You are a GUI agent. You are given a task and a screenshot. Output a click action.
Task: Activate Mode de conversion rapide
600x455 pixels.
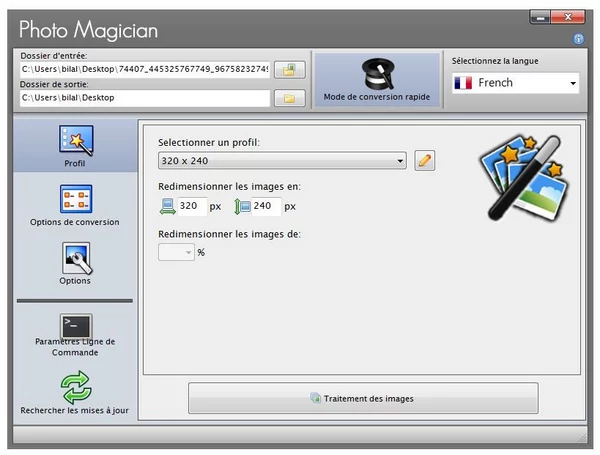point(377,80)
